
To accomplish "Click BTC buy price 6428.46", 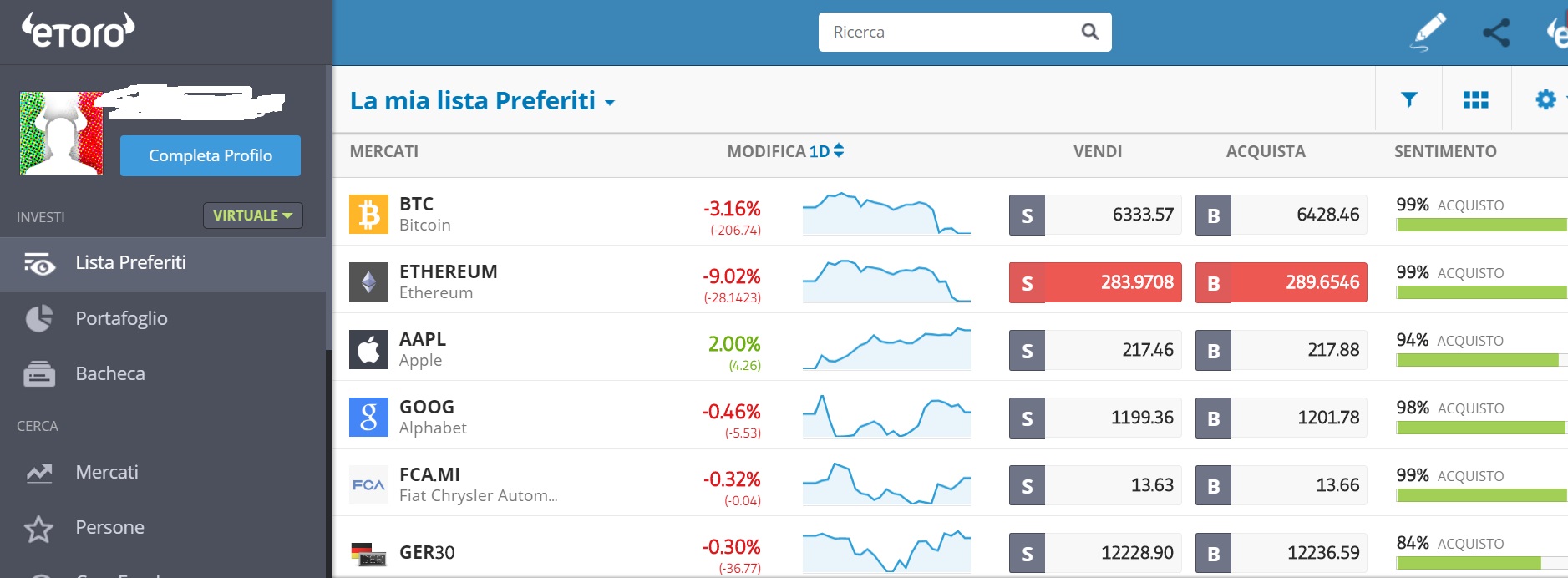I will [x=1281, y=215].
